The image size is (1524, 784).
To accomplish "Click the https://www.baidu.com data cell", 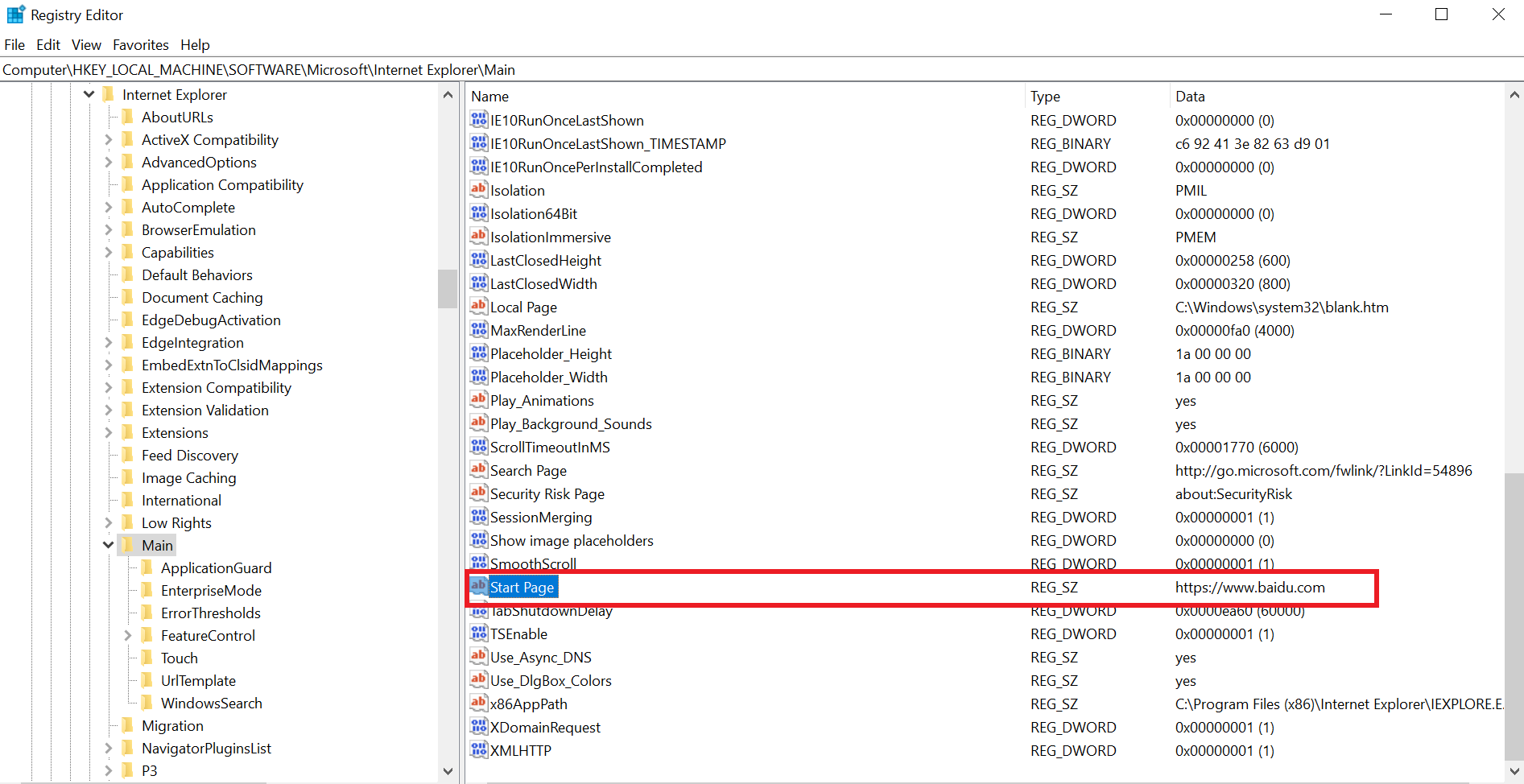I will tap(1249, 587).
